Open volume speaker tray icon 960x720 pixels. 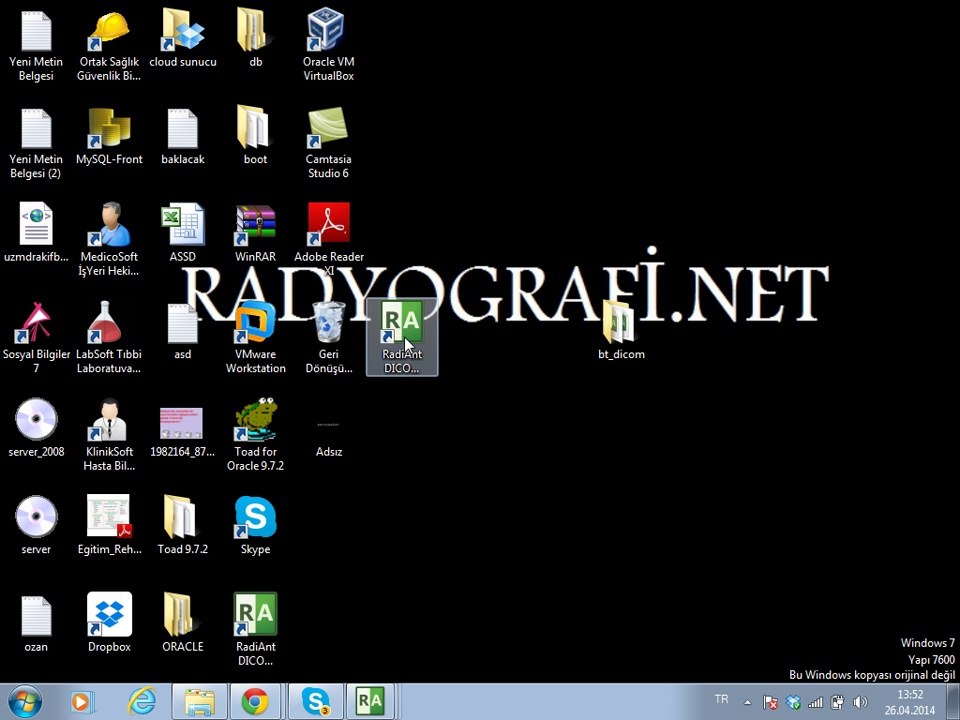860,702
